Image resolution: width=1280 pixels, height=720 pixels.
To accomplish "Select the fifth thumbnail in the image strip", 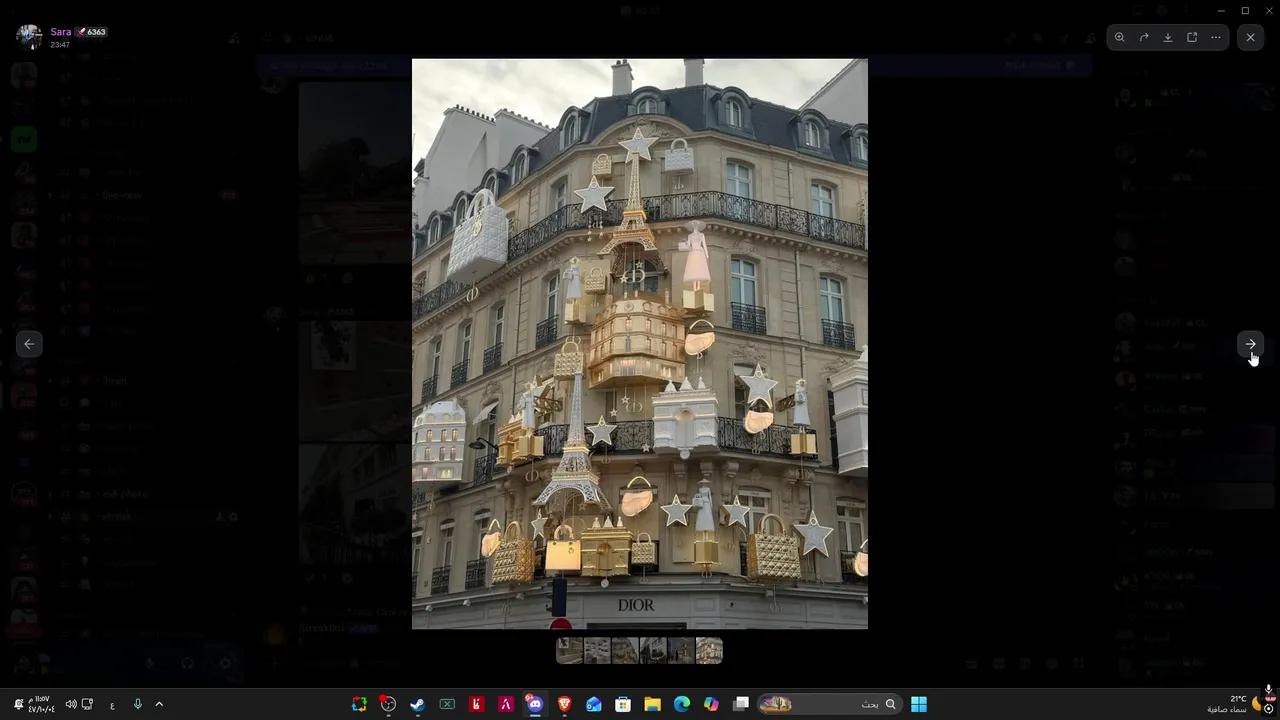I will (x=681, y=651).
